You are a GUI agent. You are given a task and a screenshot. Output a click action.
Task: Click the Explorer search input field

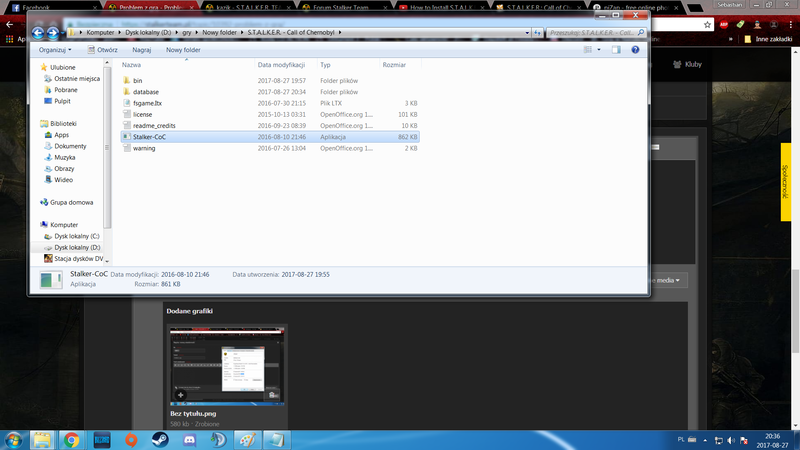pyautogui.click(x=593, y=32)
